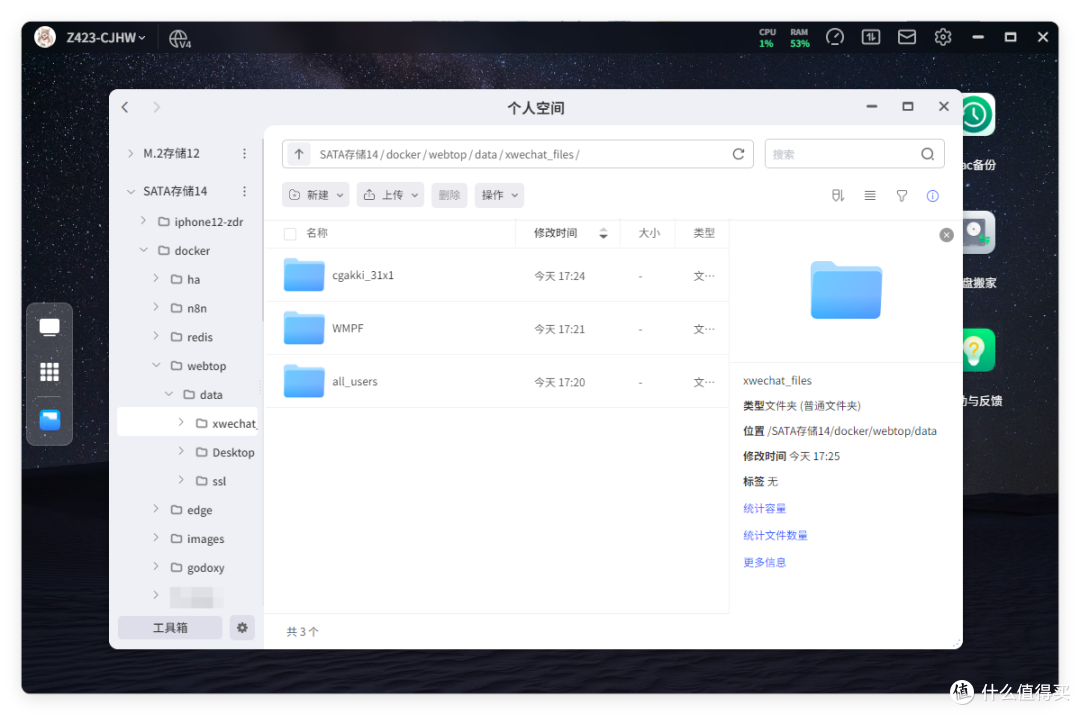Open system settings gear in top bar
Screen dimensions: 1080x715
click(x=942, y=37)
